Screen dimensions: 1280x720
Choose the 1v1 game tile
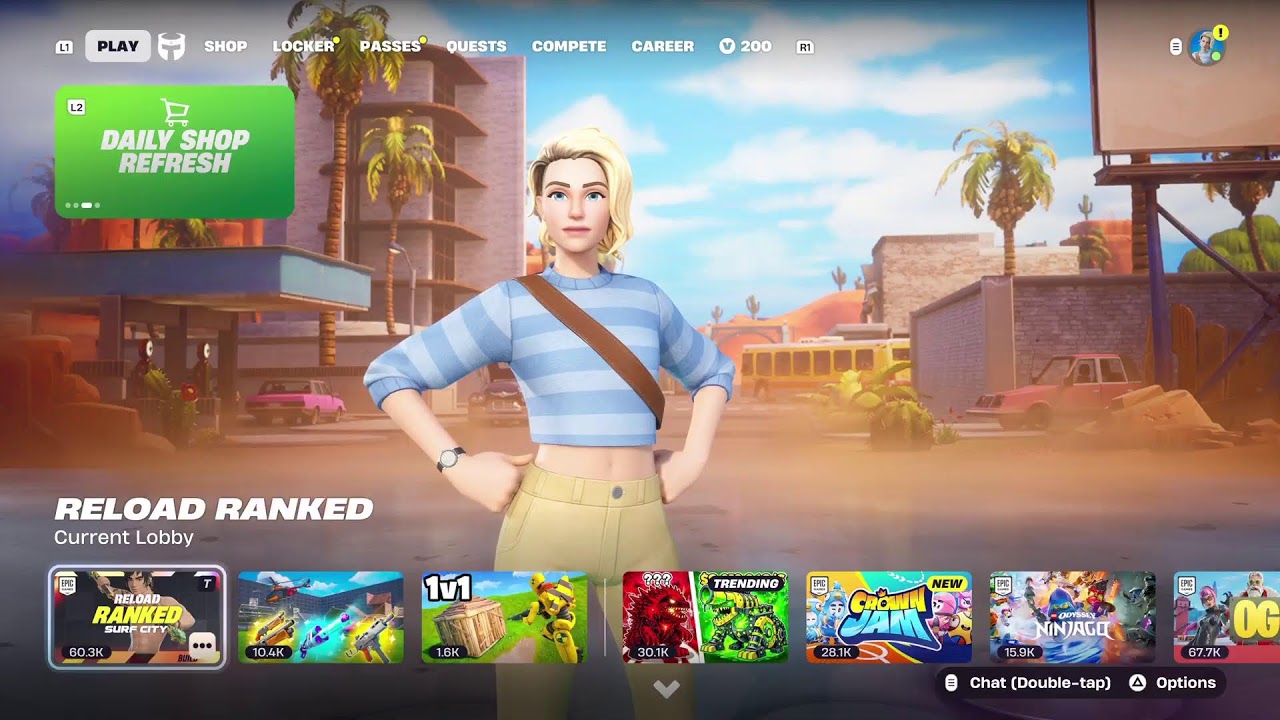(504, 618)
